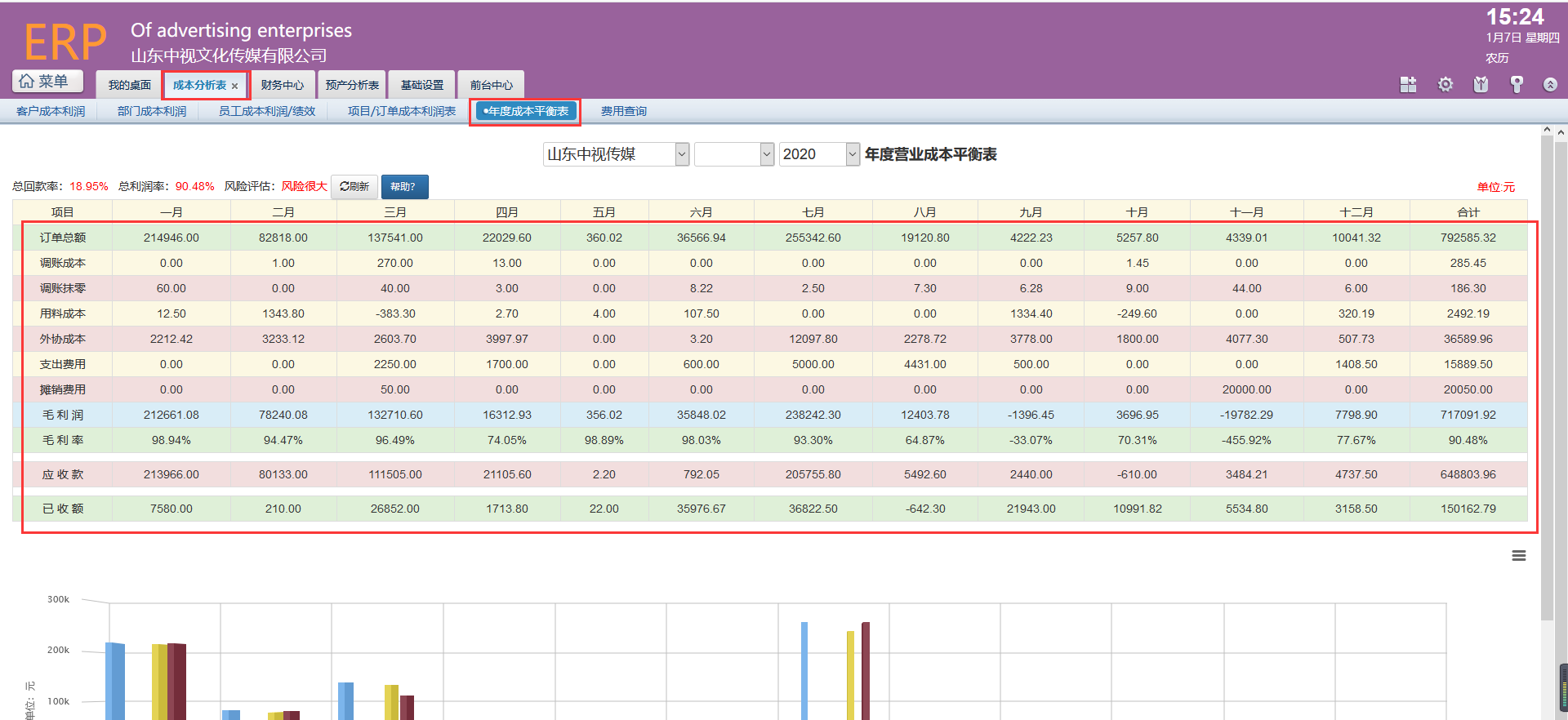Screen dimensions: 1568x720
Task: Click the 214946.00 January order total
Action: click(171, 238)
